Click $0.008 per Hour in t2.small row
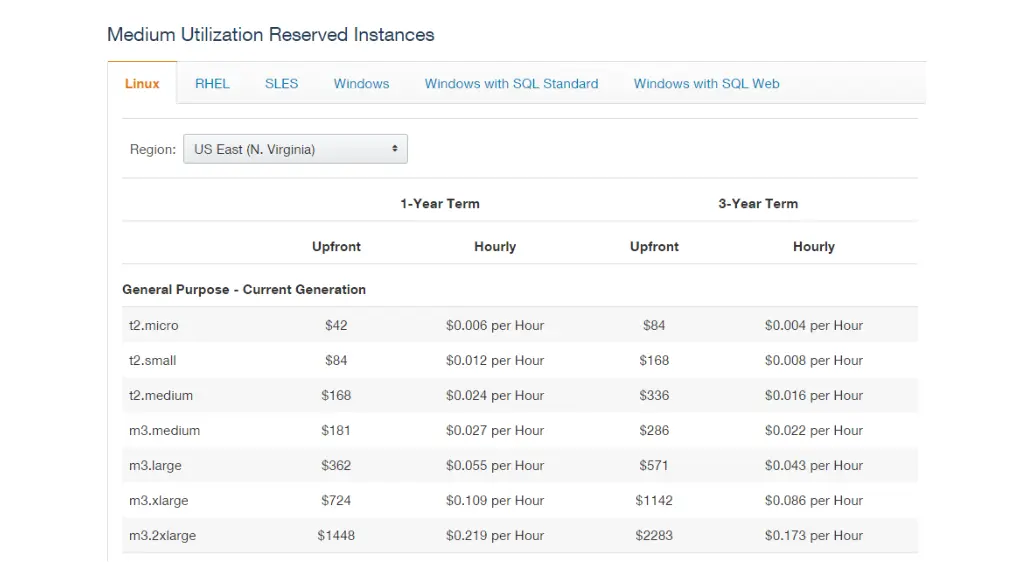 pos(814,360)
